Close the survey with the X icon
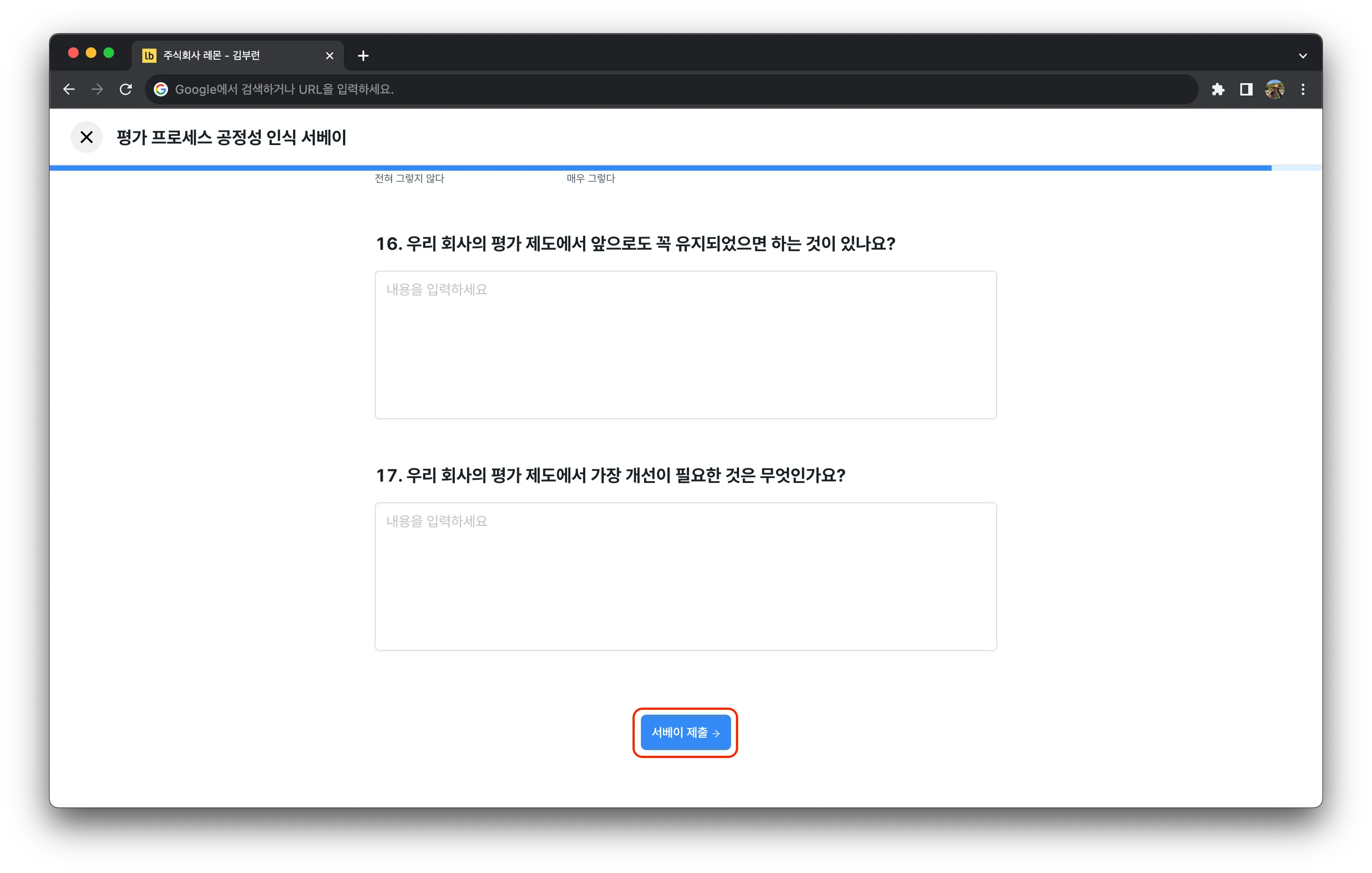1372x873 pixels. click(x=87, y=137)
